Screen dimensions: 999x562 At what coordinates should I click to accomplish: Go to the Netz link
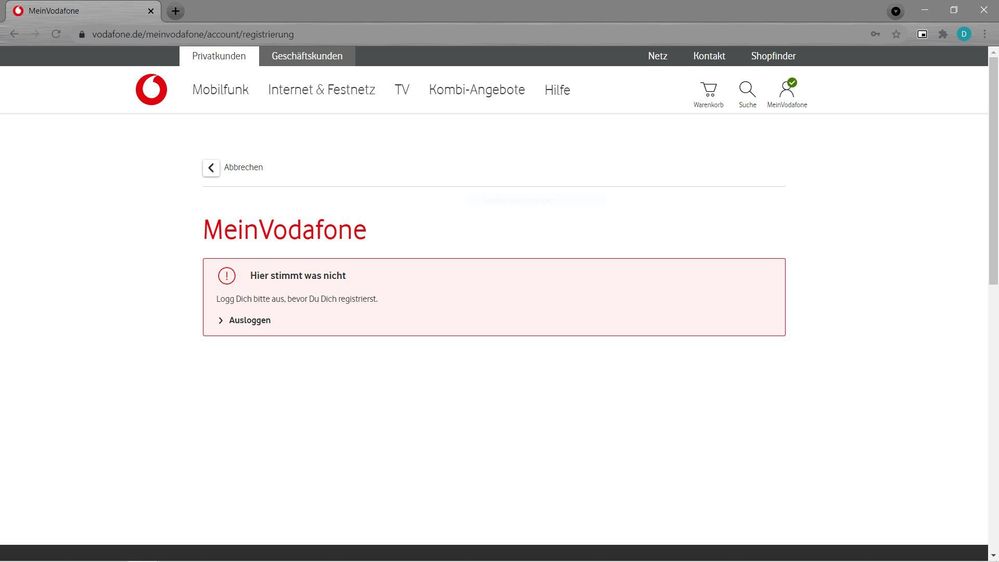[658, 56]
